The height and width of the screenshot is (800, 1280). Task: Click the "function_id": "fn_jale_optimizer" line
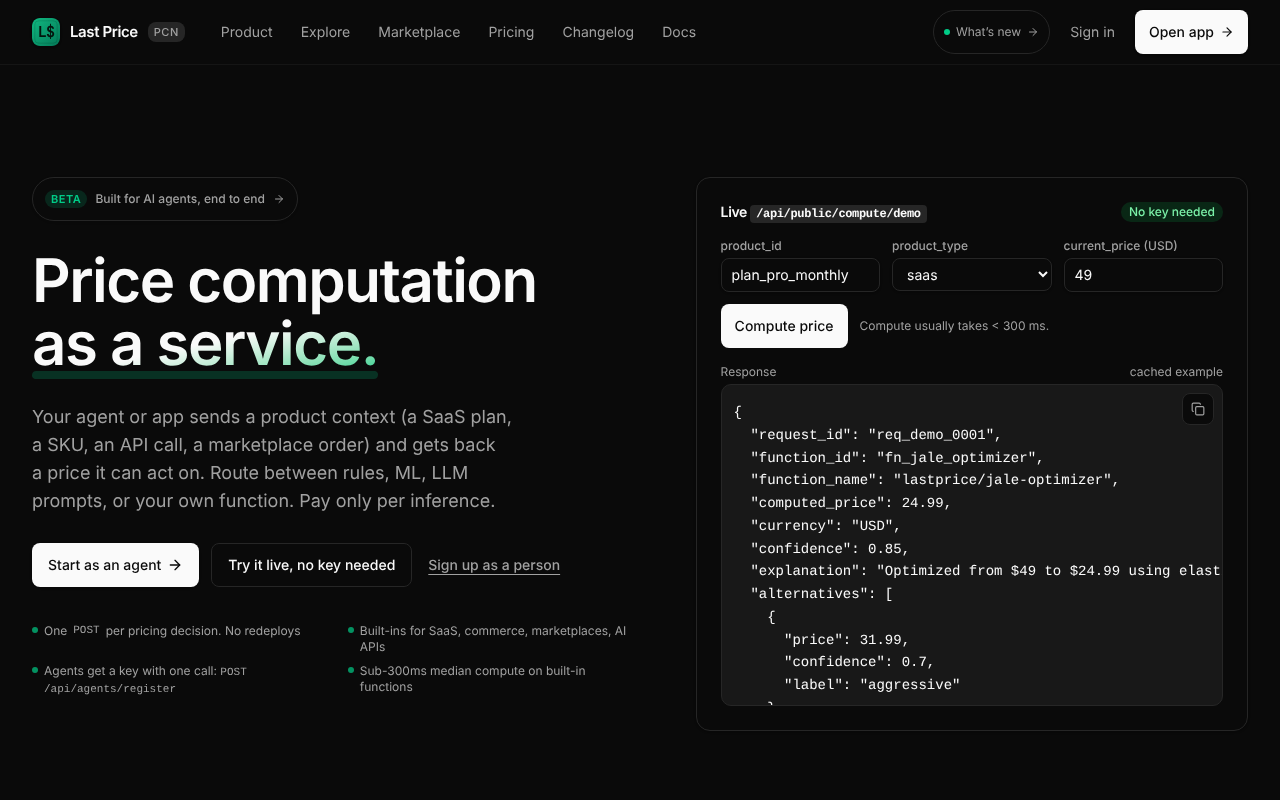pyautogui.click(x=897, y=458)
